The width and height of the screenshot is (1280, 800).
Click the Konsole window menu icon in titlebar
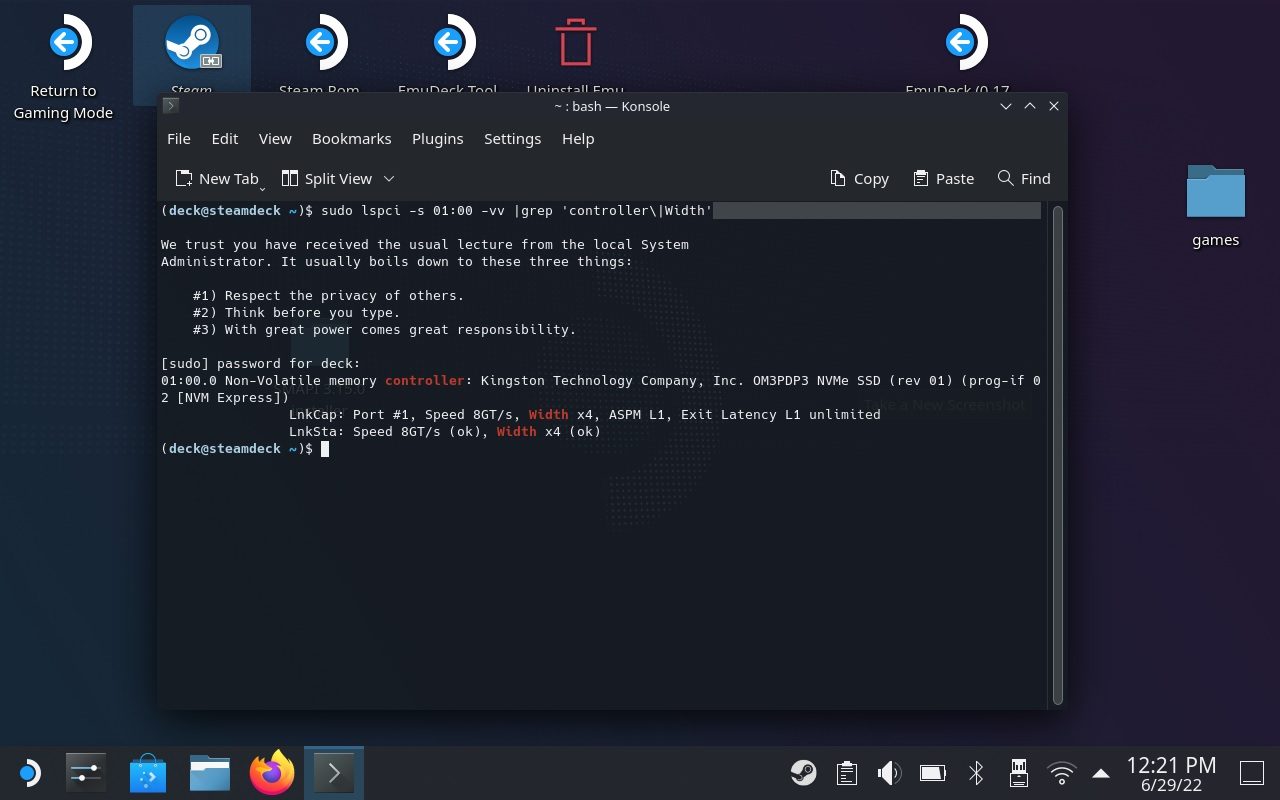pos(171,106)
